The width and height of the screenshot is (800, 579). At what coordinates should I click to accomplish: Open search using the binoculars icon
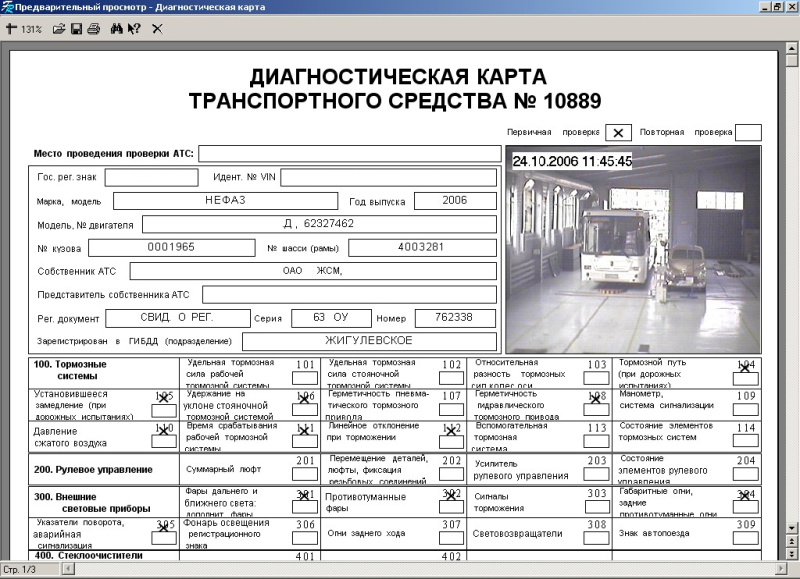click(x=118, y=30)
